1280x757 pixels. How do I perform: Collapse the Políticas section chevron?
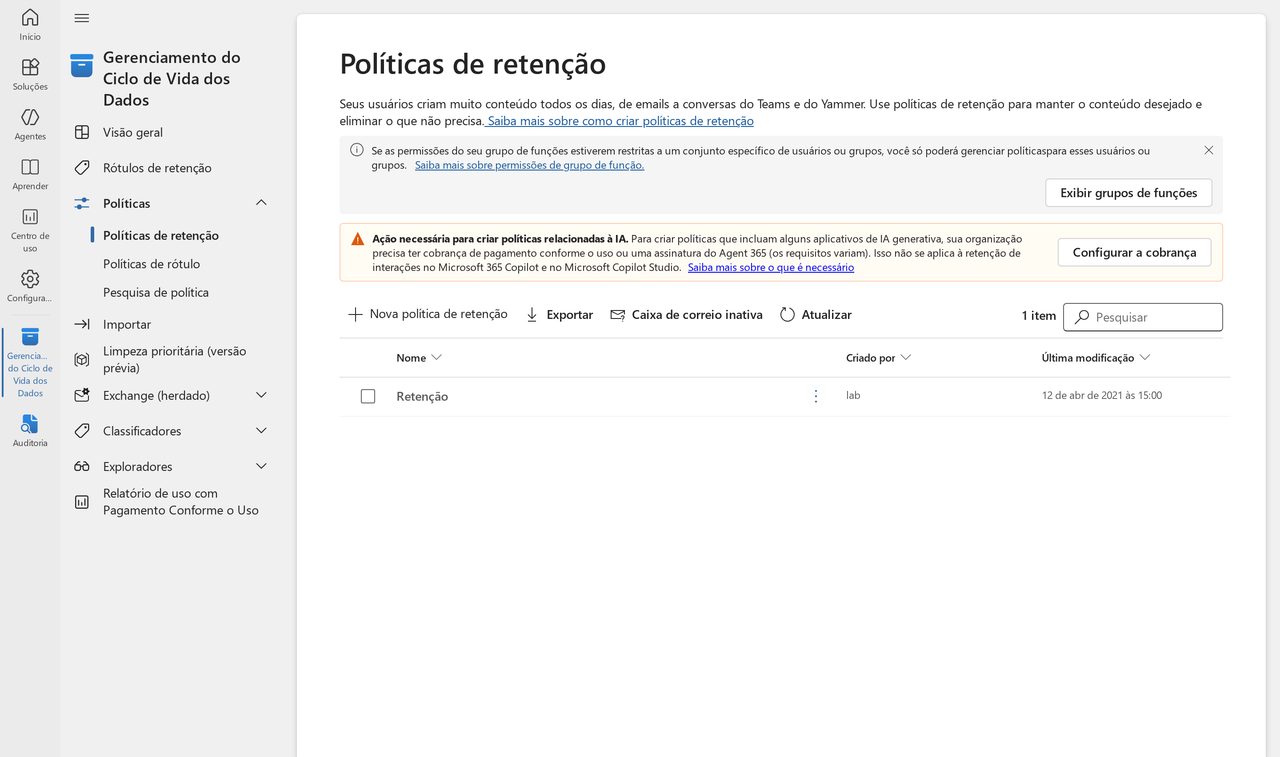pos(261,203)
